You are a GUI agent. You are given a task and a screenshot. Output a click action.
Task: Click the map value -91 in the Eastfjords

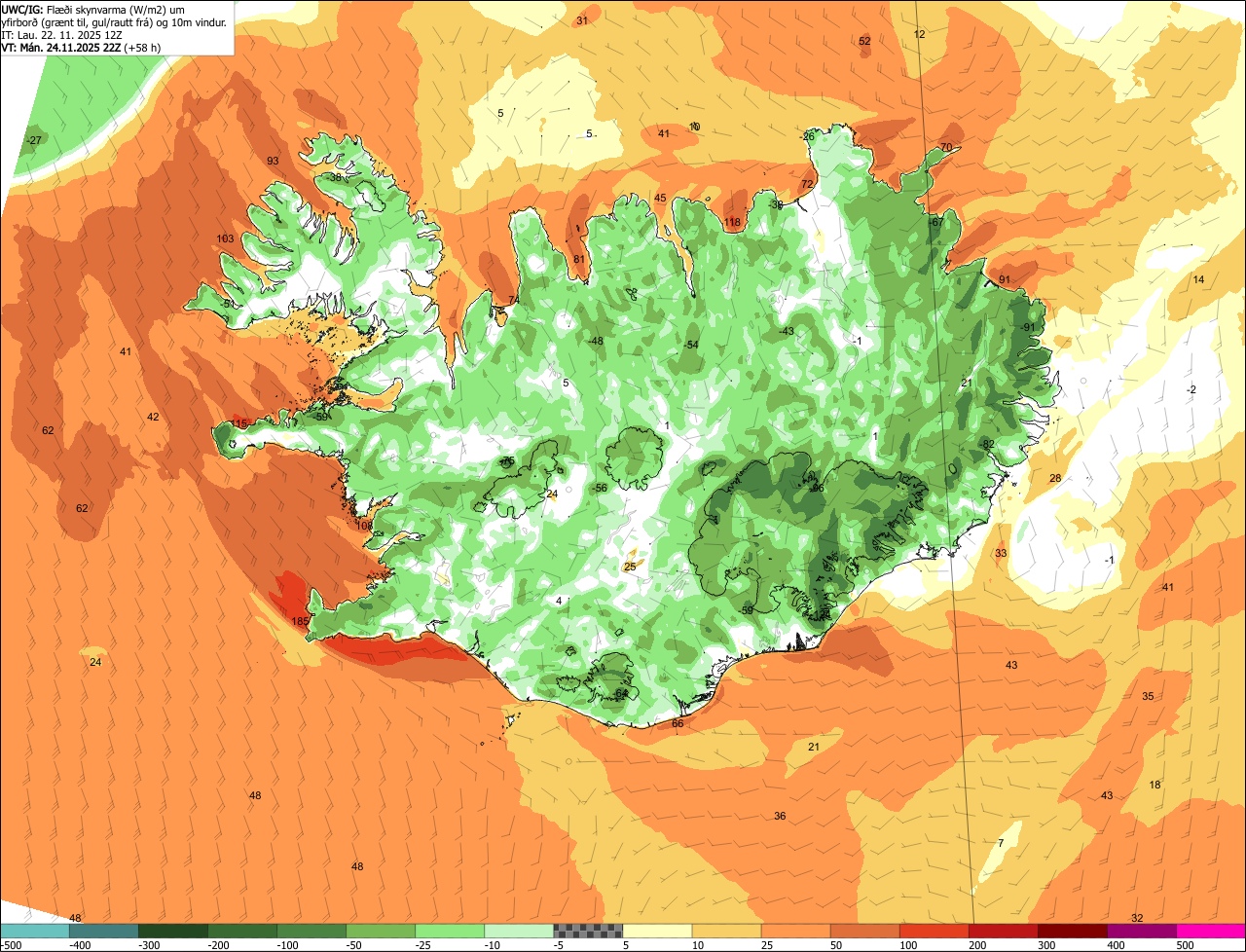pos(1027,327)
